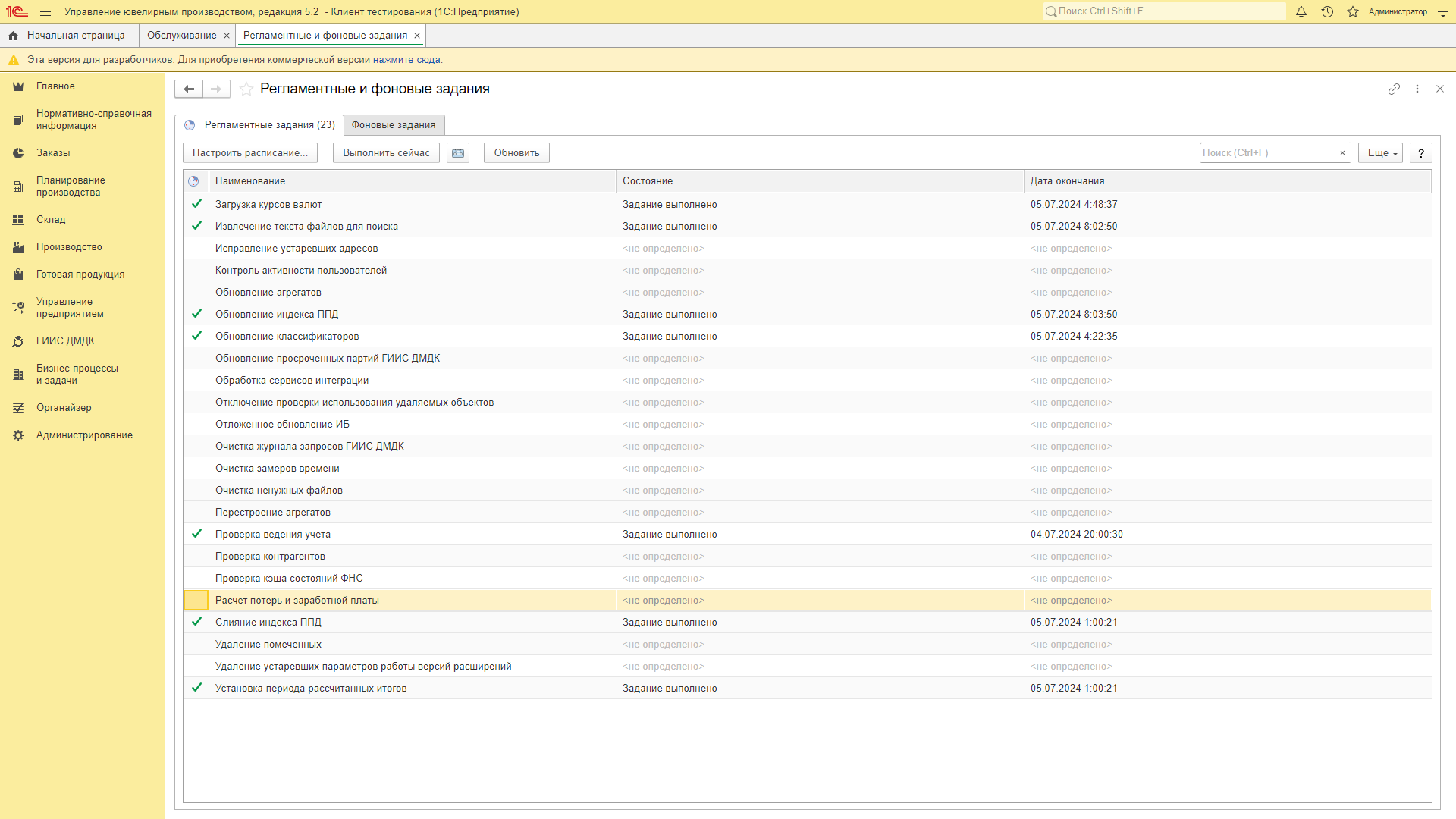Clear the list search field

pos(1342,153)
